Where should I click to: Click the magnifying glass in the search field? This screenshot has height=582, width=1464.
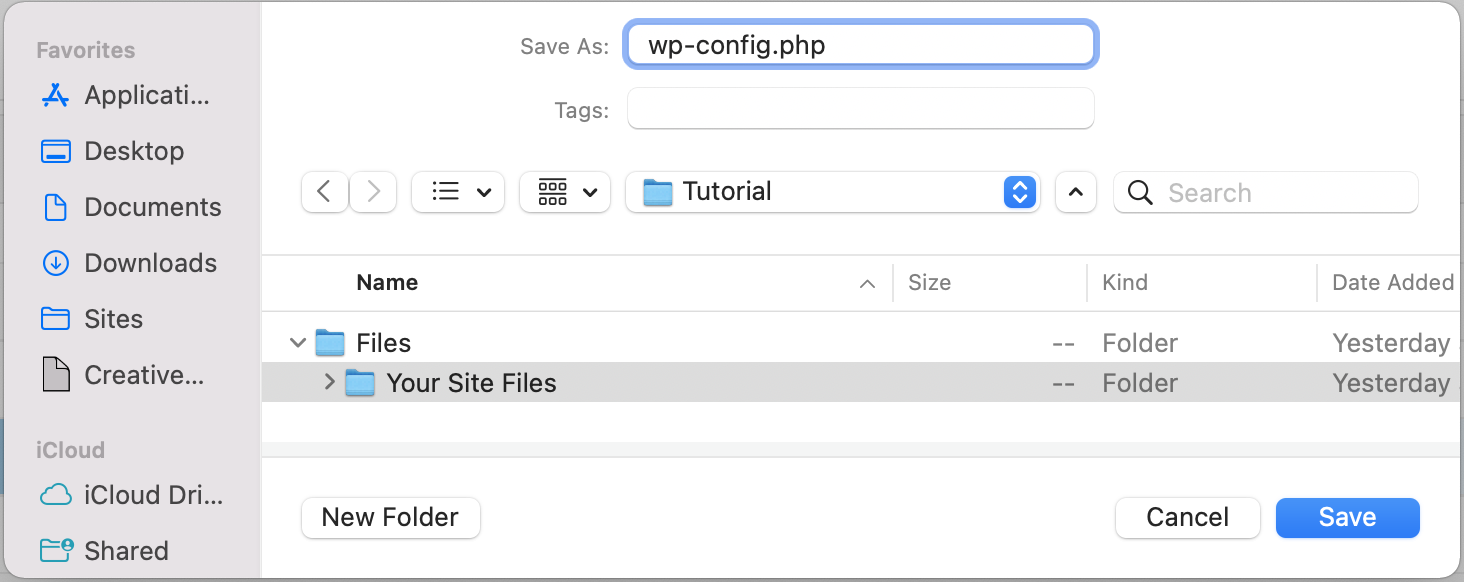1139,192
